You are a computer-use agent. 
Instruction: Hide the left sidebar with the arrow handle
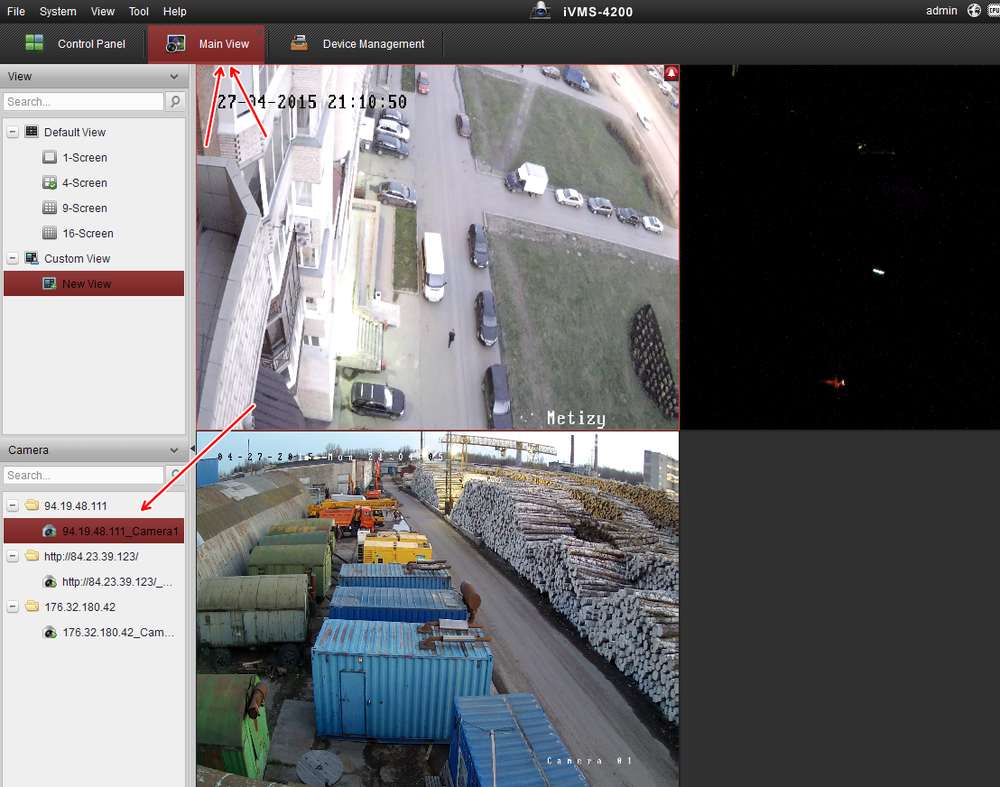192,450
